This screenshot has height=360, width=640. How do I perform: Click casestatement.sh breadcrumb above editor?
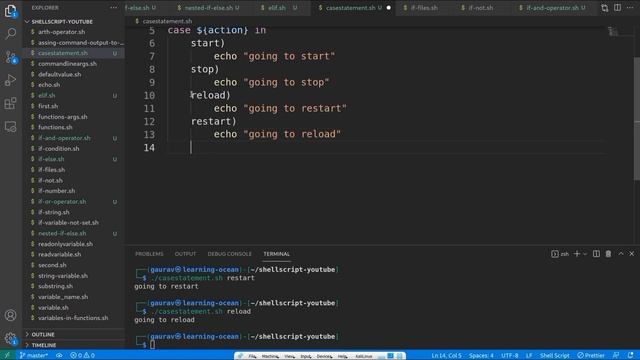point(167,21)
